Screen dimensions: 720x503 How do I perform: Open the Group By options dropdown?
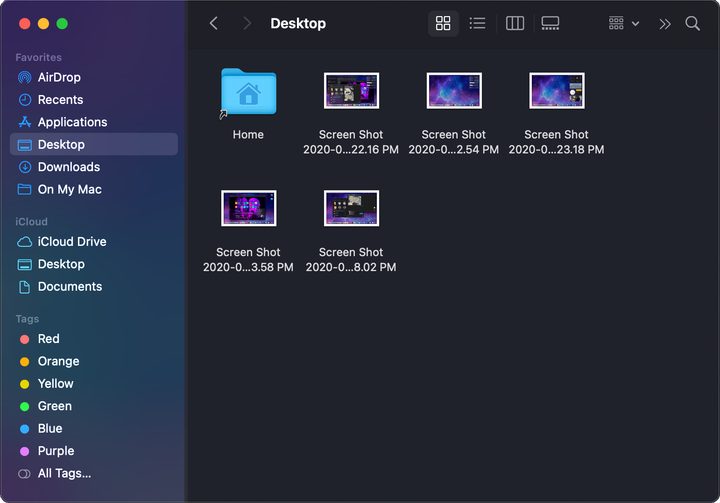tap(624, 23)
